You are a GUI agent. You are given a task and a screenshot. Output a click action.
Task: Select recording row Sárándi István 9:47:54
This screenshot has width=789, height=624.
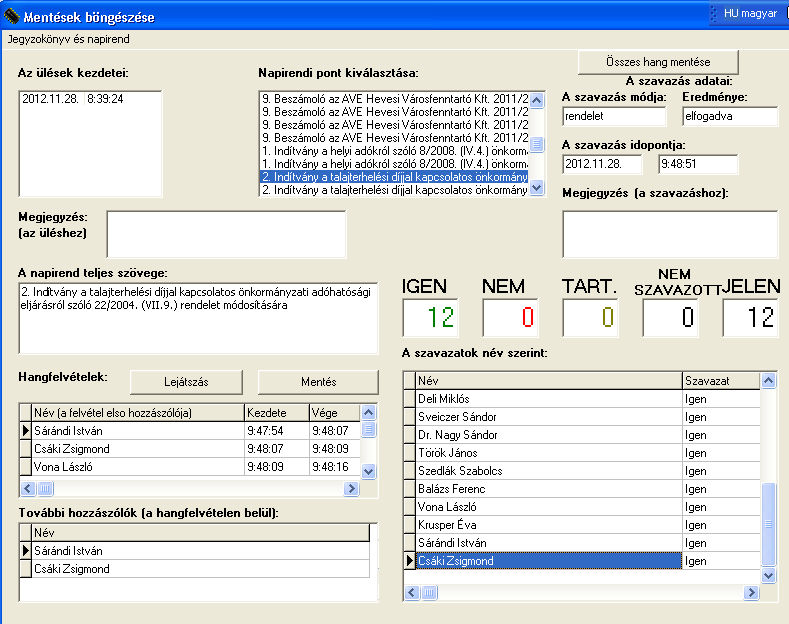(190, 431)
